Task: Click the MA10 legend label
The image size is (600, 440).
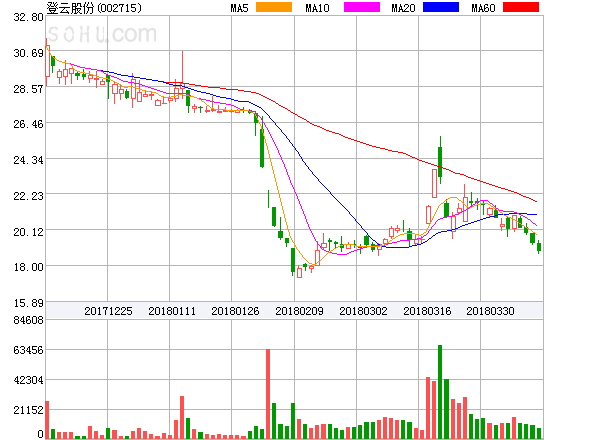Action: tap(317, 8)
